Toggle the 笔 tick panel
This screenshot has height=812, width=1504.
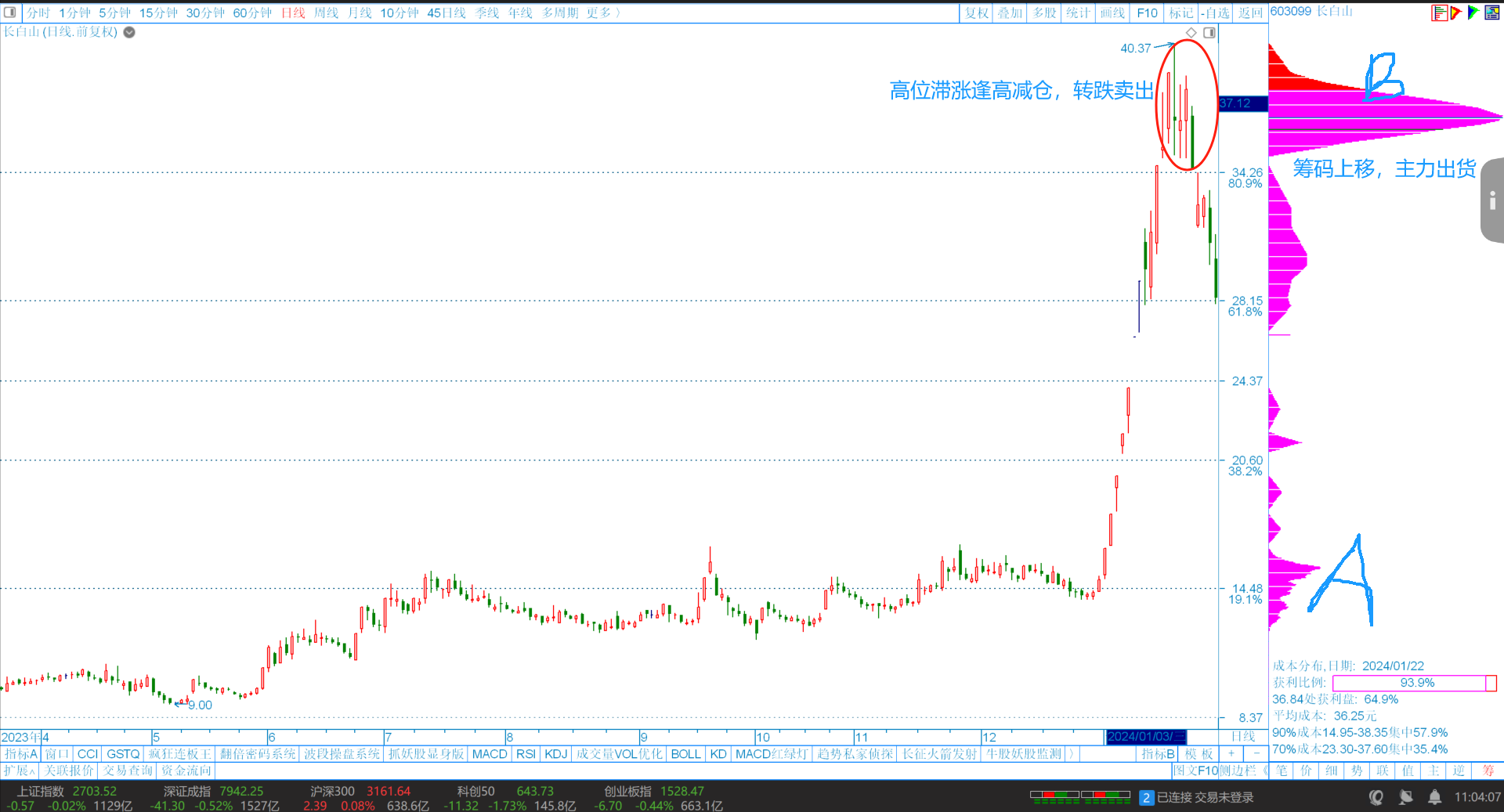click(x=1282, y=770)
